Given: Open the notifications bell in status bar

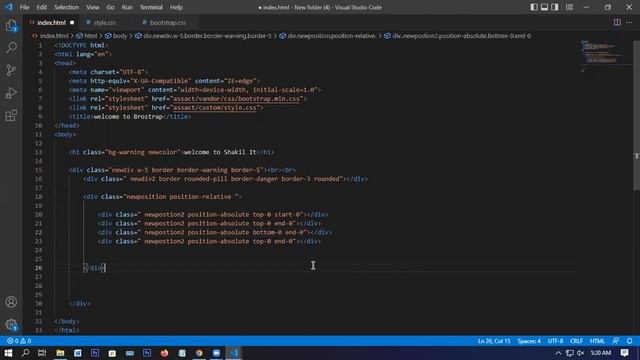Looking at the screenshot, I should [630, 341].
